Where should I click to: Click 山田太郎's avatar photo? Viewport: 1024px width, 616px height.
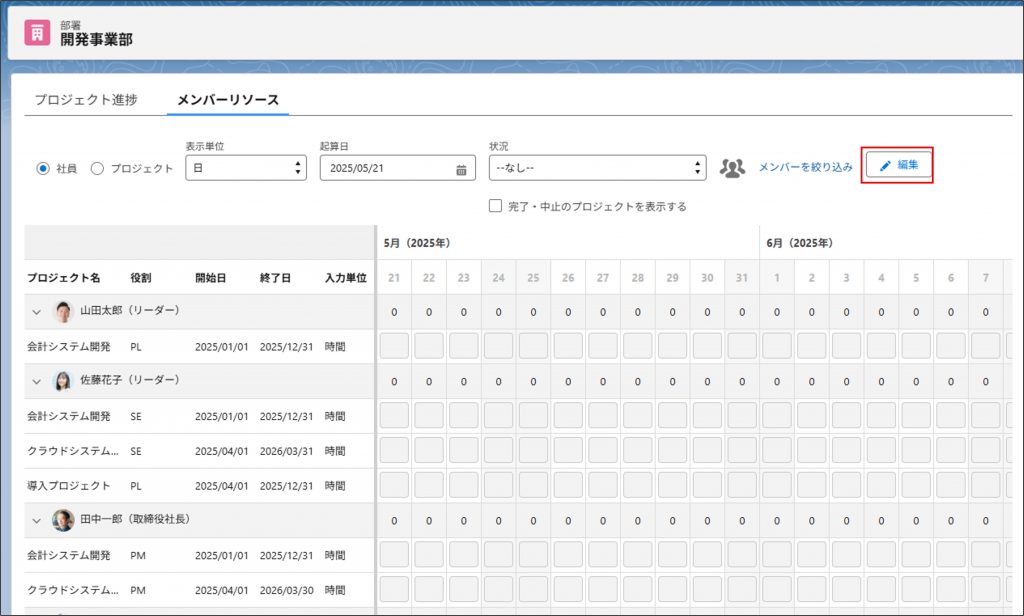click(64, 311)
